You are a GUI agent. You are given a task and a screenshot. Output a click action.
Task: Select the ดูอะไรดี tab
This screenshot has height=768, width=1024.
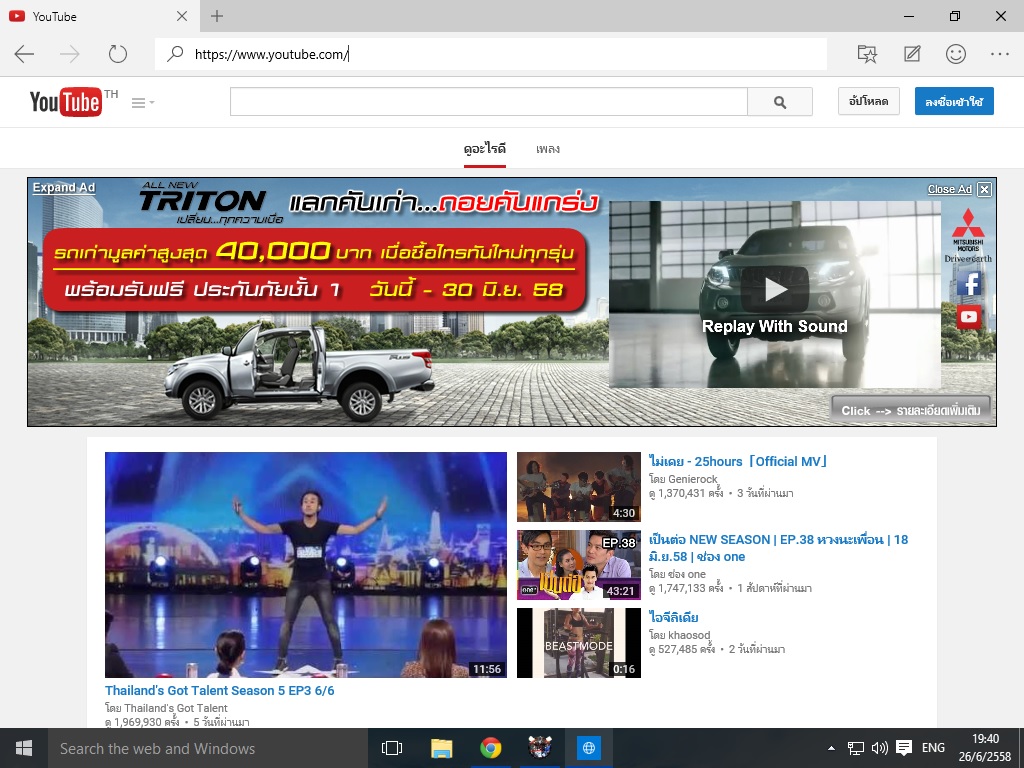point(485,149)
